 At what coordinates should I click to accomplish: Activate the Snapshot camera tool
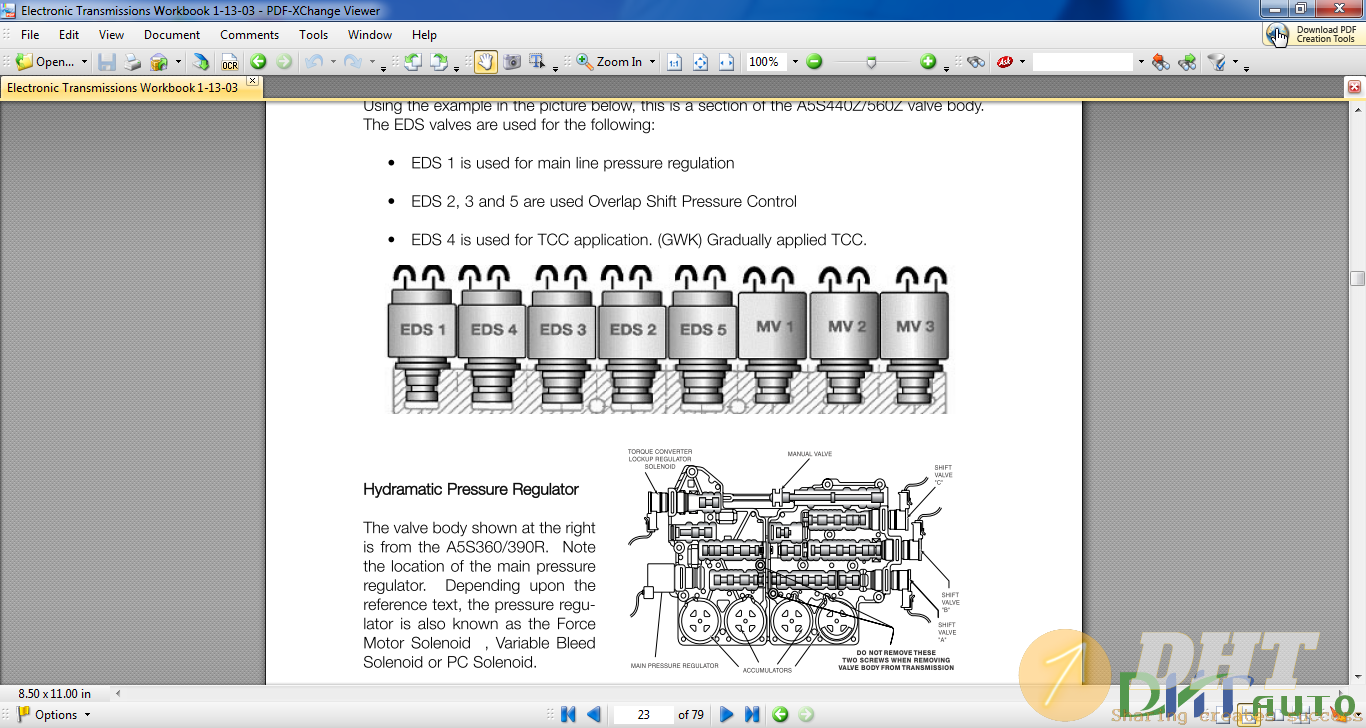(512, 62)
